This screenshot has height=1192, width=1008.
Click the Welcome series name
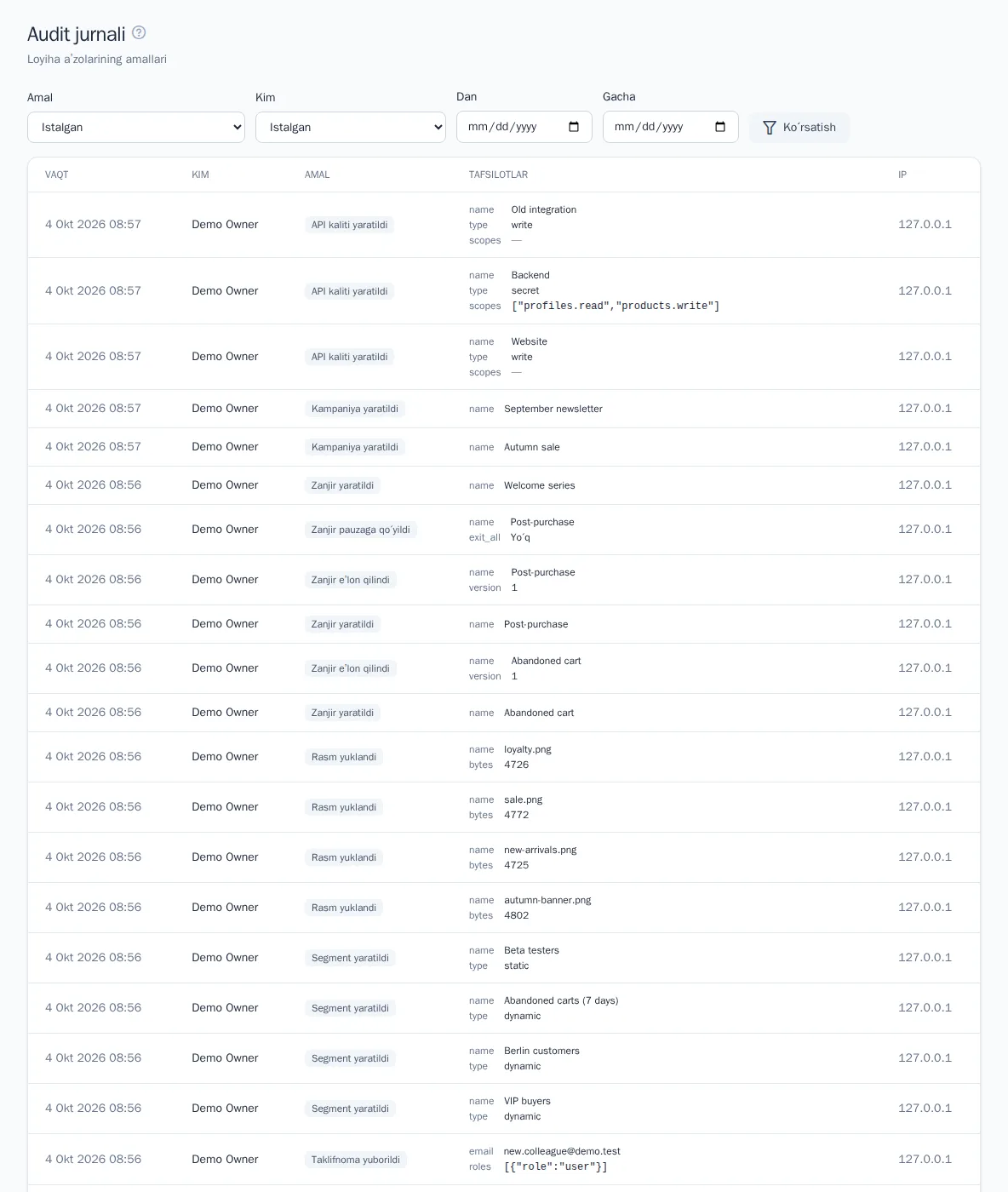pyautogui.click(x=540, y=485)
